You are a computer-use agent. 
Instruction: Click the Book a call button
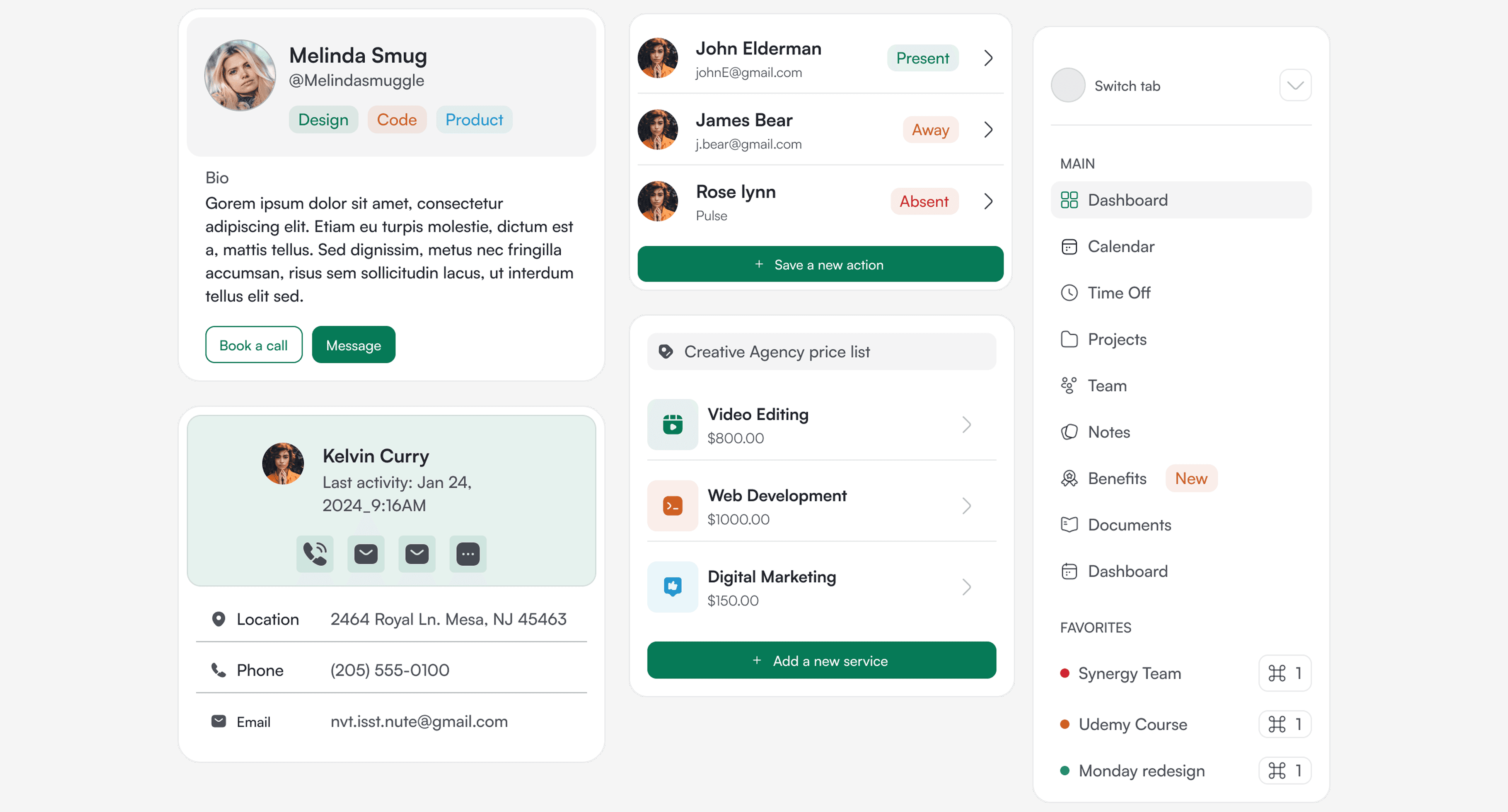coord(254,345)
